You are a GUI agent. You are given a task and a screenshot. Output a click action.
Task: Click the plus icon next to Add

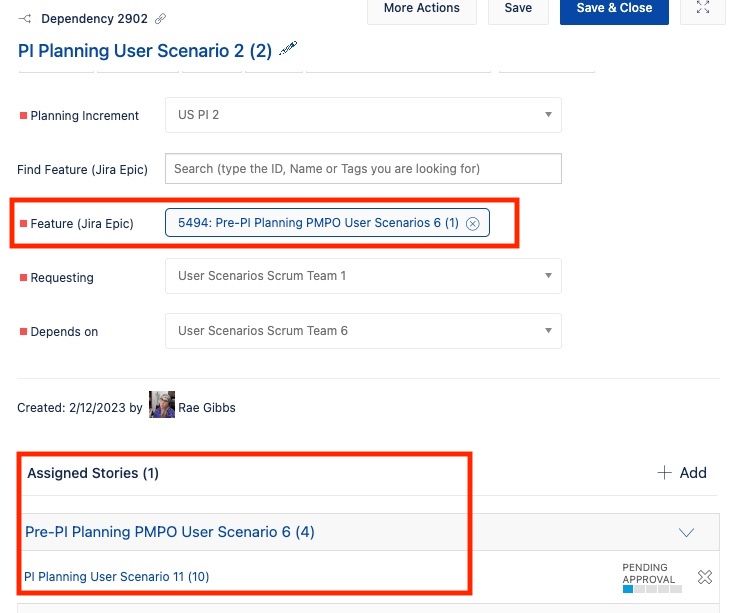tap(664, 473)
